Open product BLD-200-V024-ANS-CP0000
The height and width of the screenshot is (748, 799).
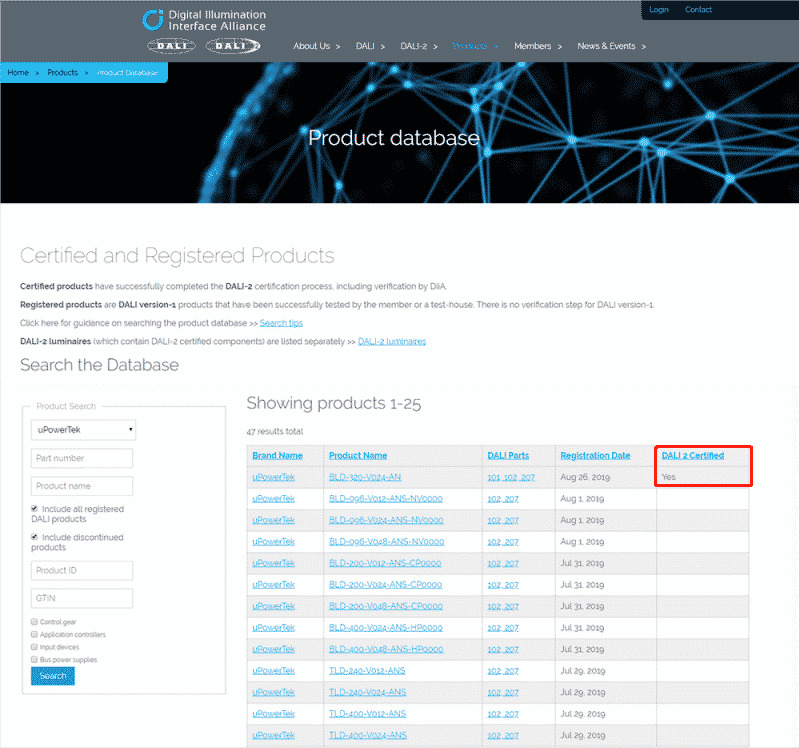coord(386,584)
